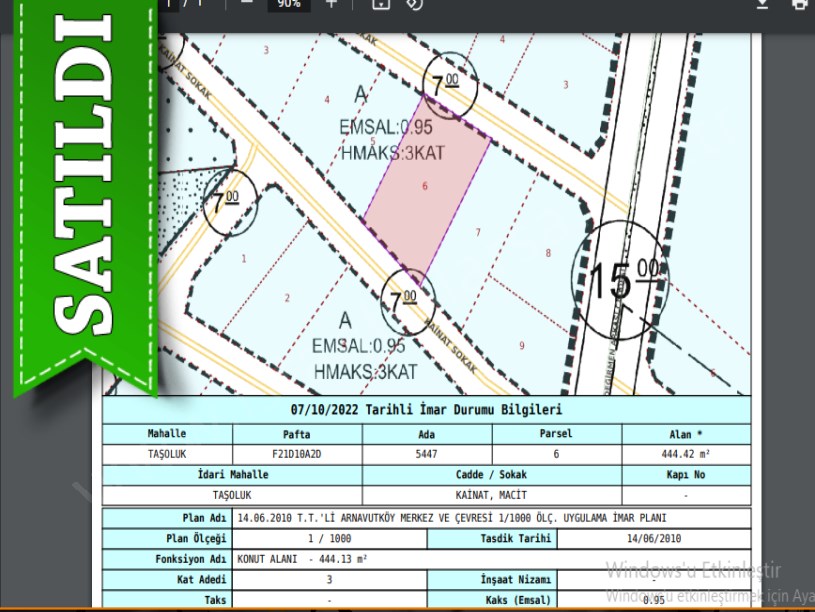Click the page number field in the toolbar

(168, 3)
